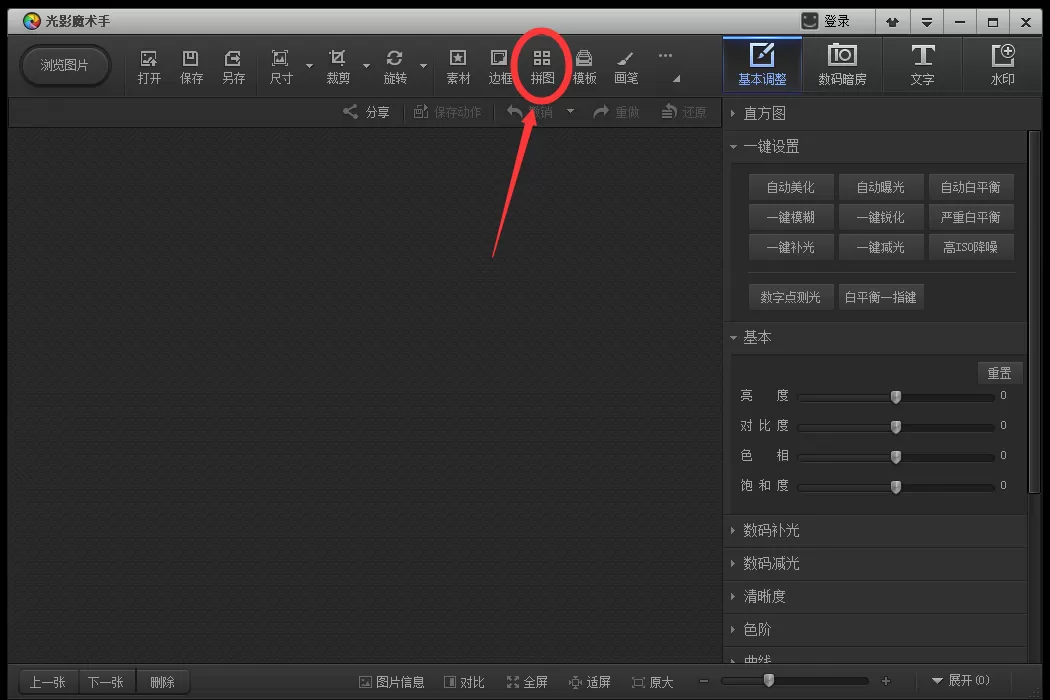Click the zoom in plus icon
Viewport: 1050px width, 700px height.
886,681
